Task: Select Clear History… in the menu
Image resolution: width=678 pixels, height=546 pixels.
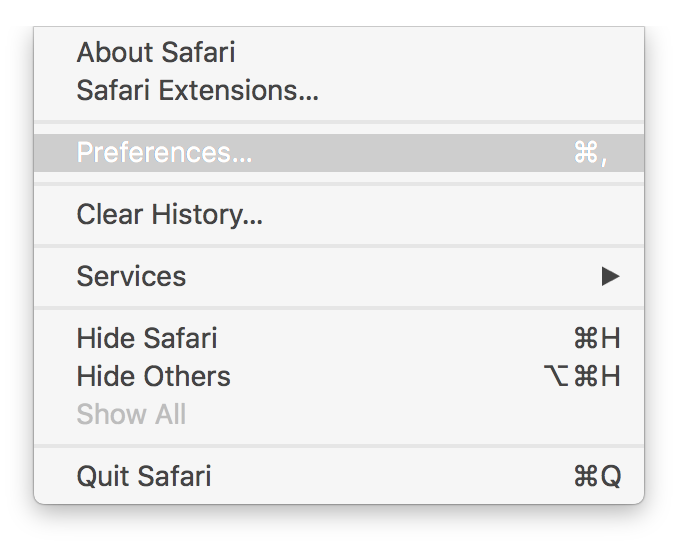Action: click(169, 215)
